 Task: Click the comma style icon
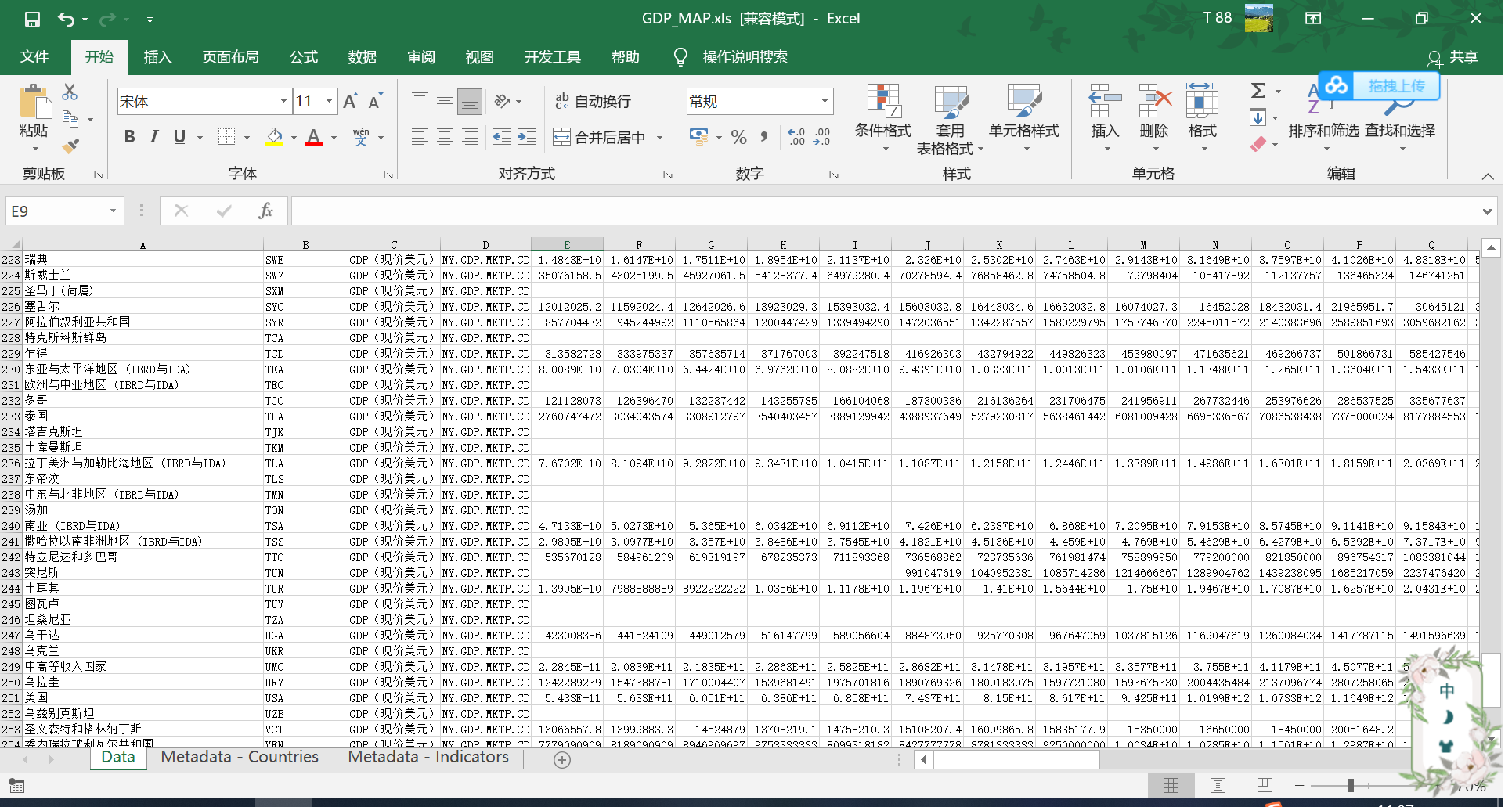[x=763, y=137]
